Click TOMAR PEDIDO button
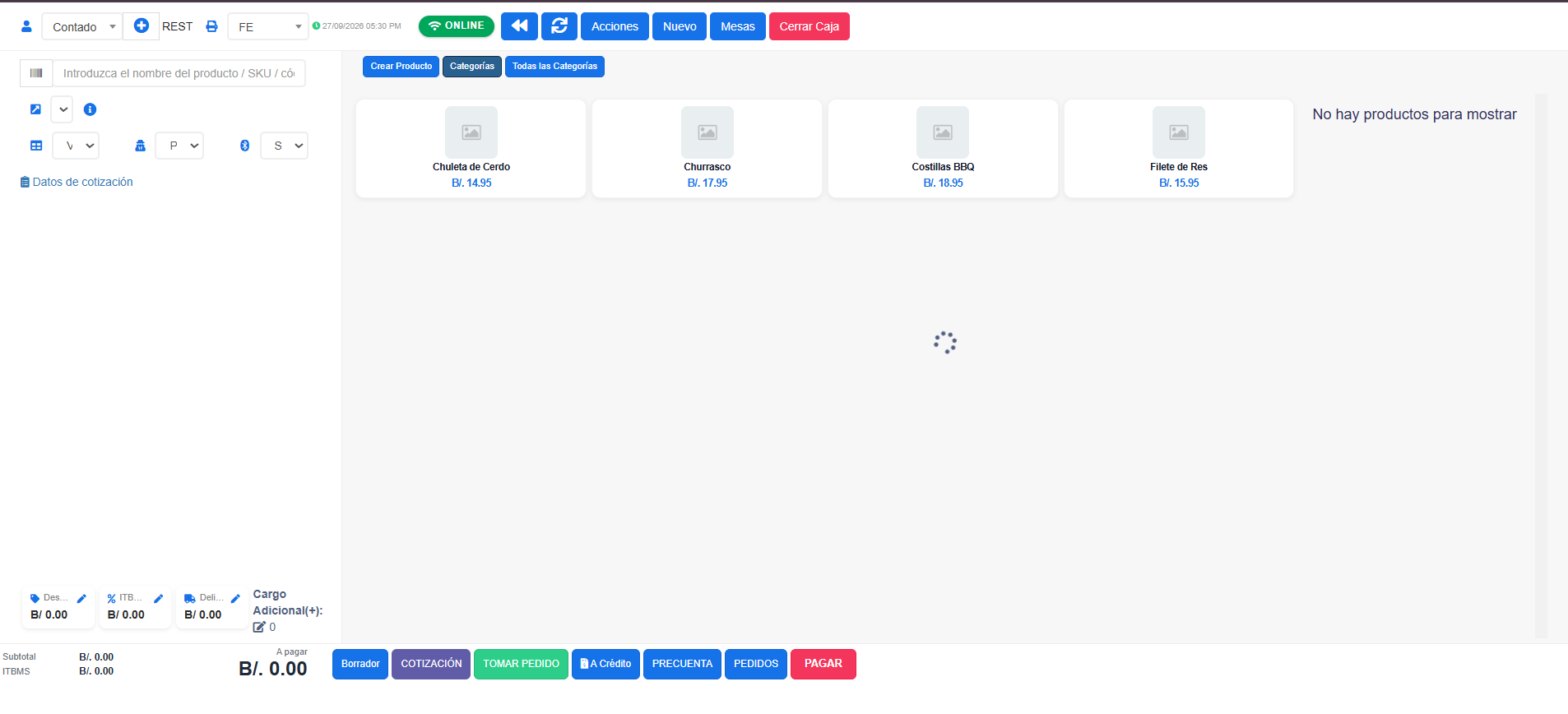Image resolution: width=1568 pixels, height=714 pixels. (x=521, y=665)
